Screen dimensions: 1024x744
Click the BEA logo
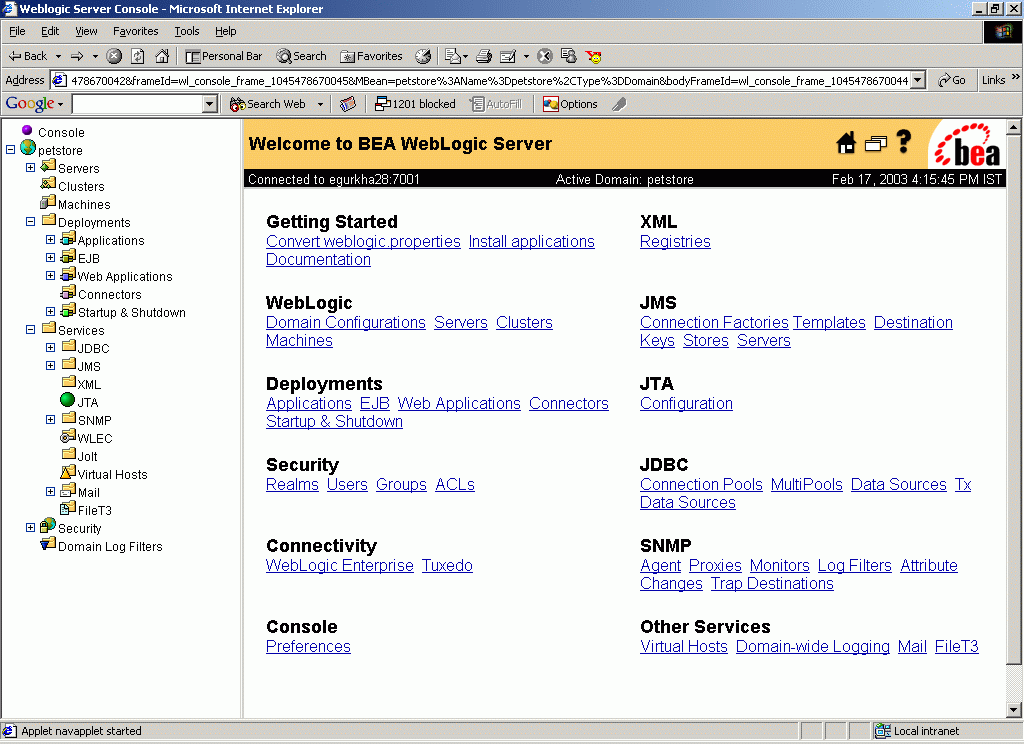967,145
